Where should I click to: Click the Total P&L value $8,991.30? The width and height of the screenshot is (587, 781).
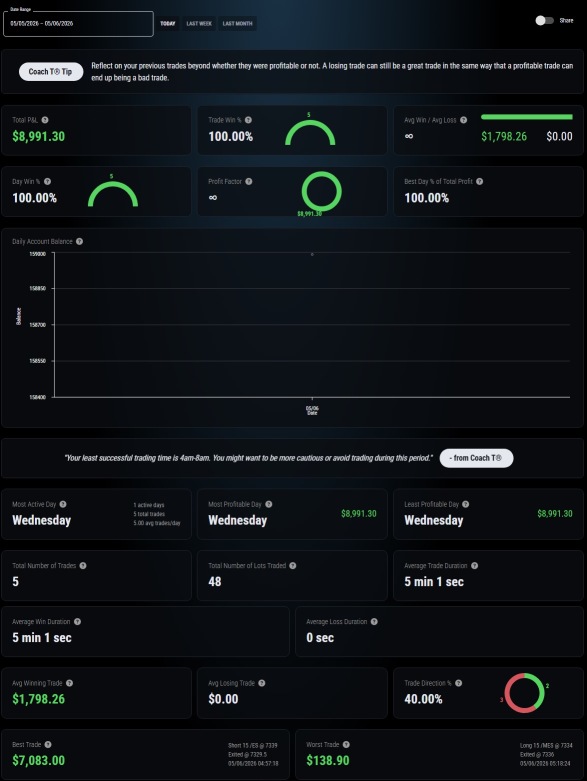coord(38,136)
